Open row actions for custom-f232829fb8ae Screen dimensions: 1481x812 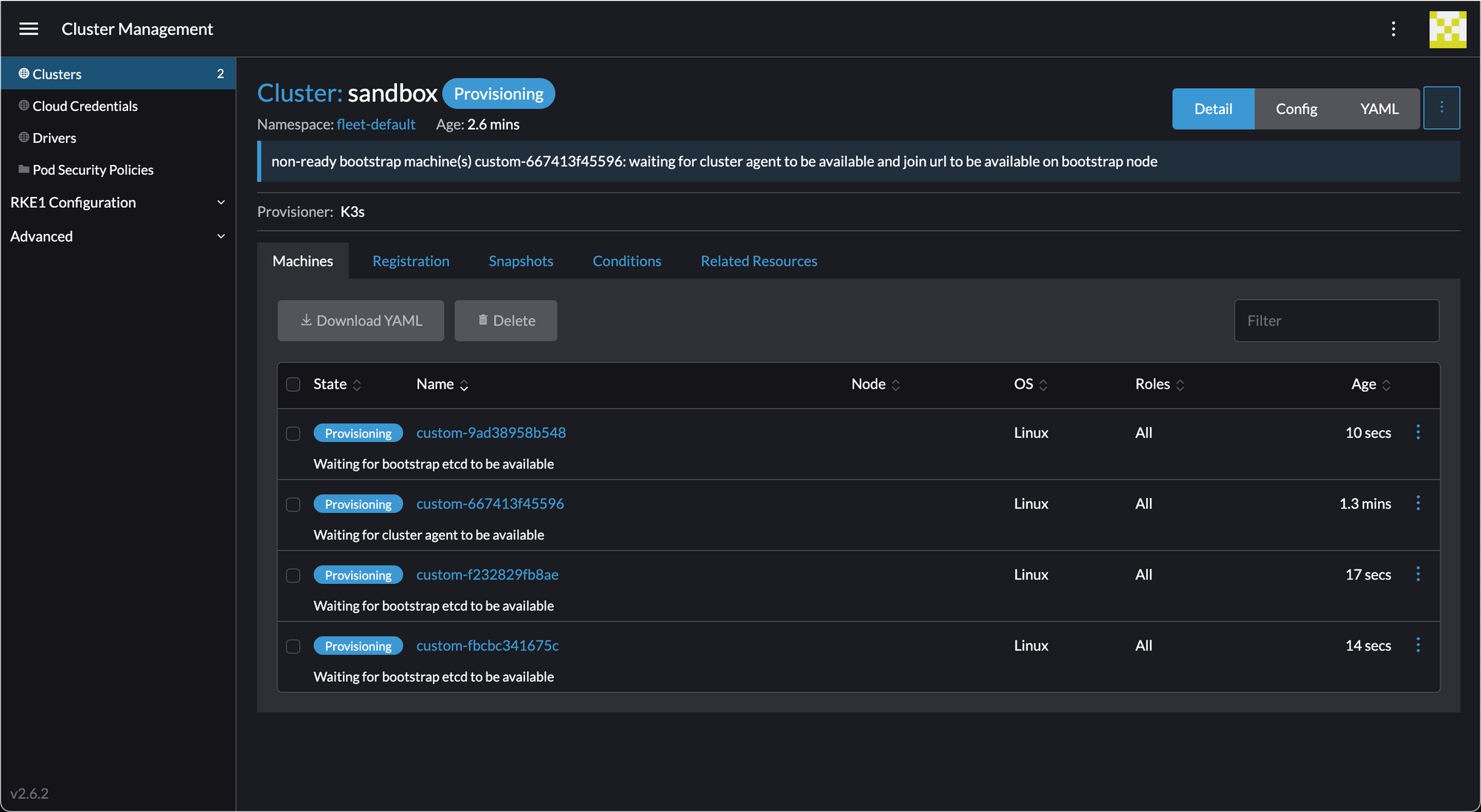tap(1417, 574)
